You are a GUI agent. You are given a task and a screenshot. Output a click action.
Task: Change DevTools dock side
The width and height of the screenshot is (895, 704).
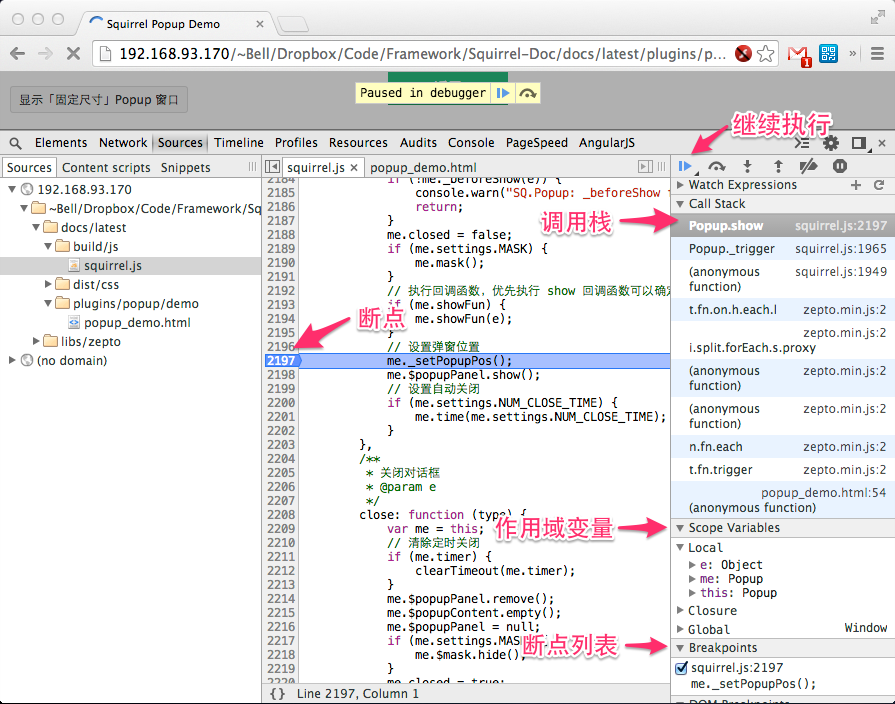858,143
